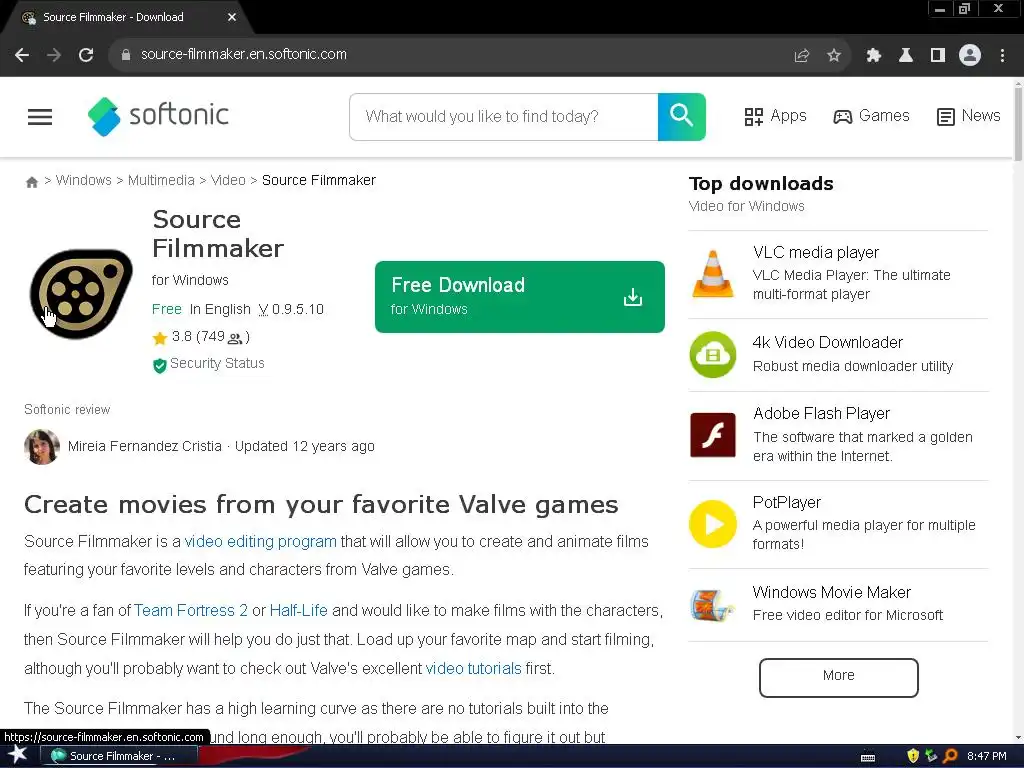Click the tray shield icon
The width and height of the screenshot is (1024, 768).
[913, 756]
